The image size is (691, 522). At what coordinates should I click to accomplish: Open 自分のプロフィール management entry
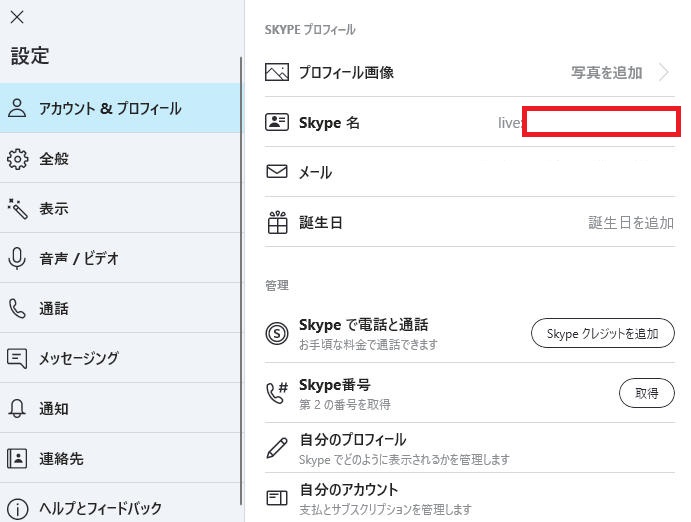470,448
